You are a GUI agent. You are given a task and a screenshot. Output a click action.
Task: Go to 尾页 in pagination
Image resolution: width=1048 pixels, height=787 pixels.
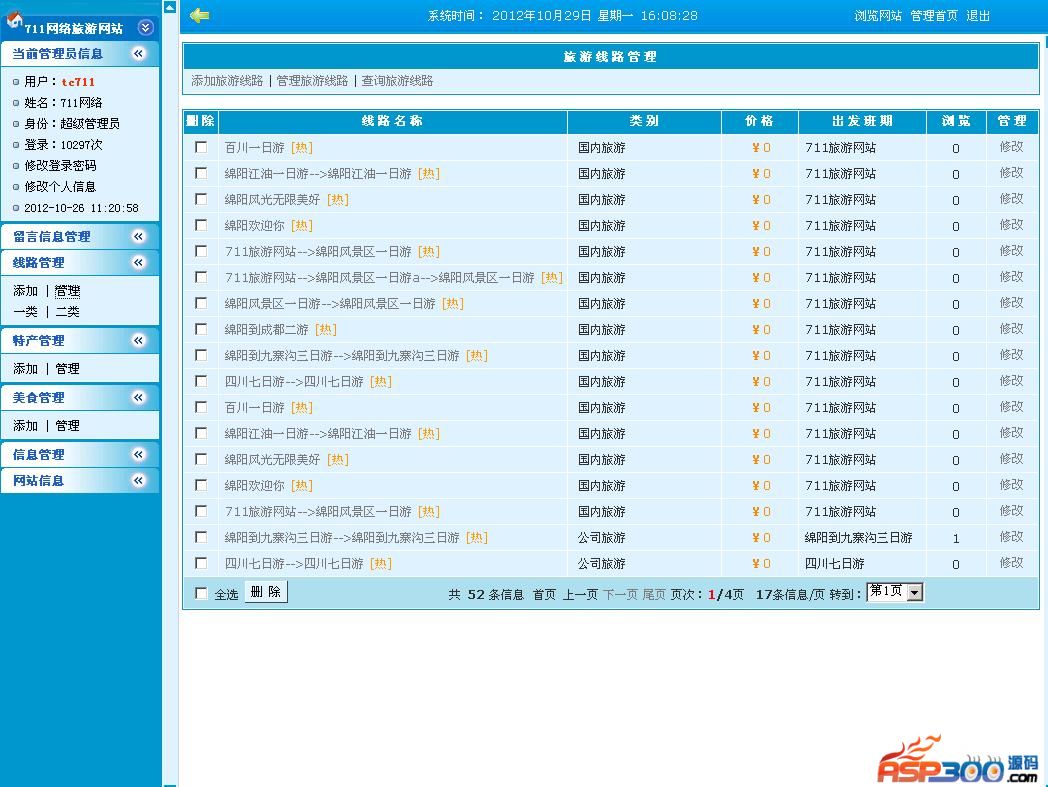[654, 594]
